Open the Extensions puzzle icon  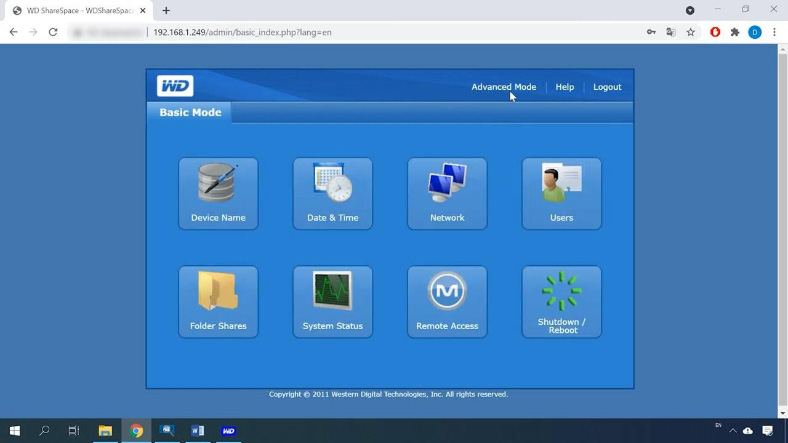(735, 32)
